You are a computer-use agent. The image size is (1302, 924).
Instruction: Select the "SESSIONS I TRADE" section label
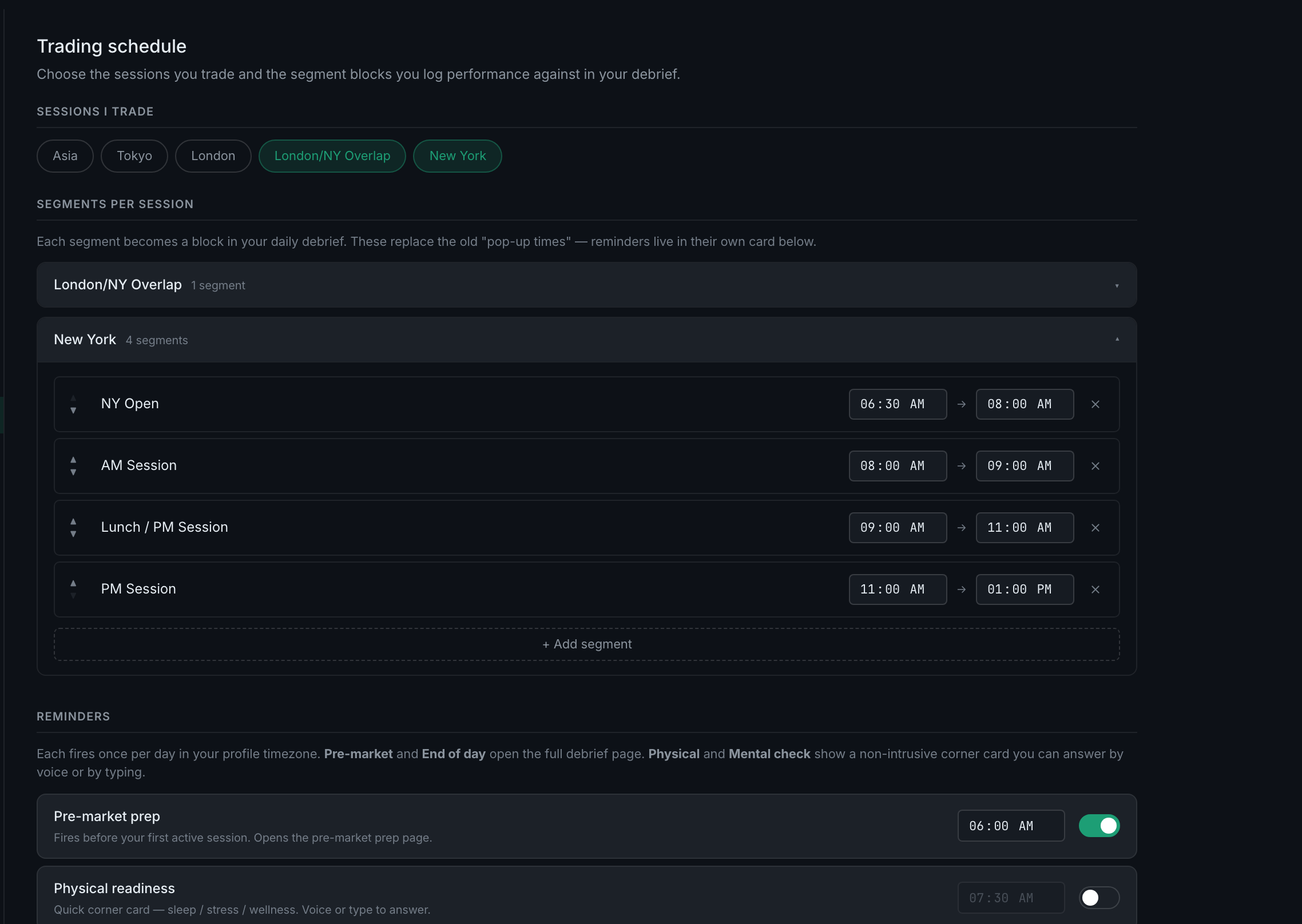pyautogui.click(x=95, y=111)
